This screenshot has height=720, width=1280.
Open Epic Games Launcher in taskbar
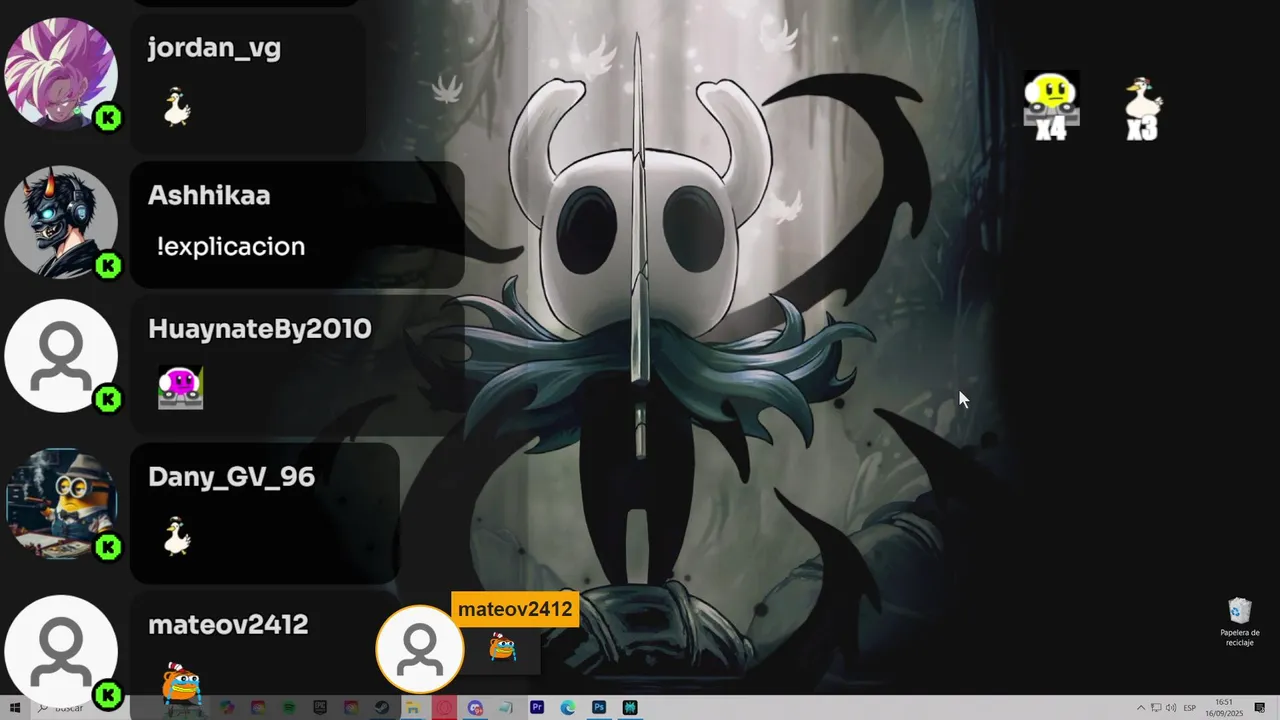pos(320,707)
